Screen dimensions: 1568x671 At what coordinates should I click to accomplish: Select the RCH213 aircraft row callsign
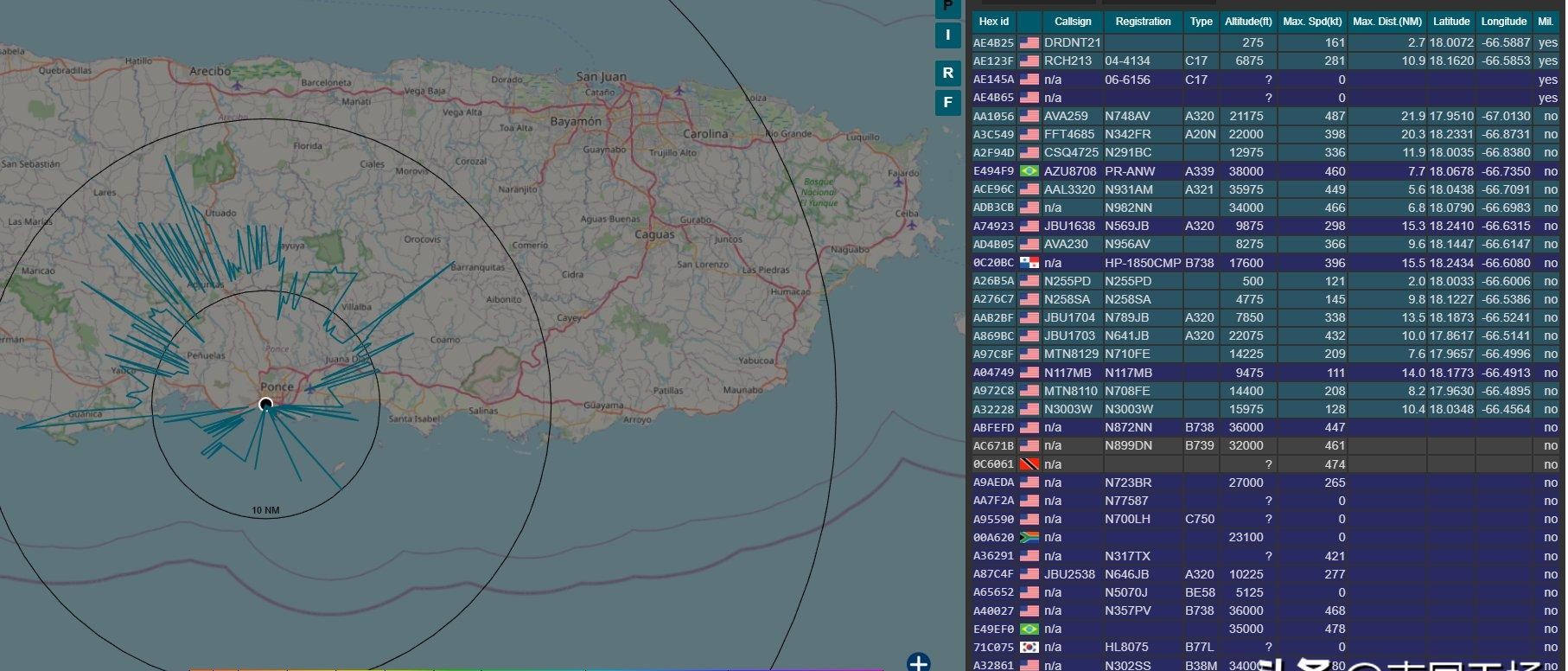[x=1068, y=61]
